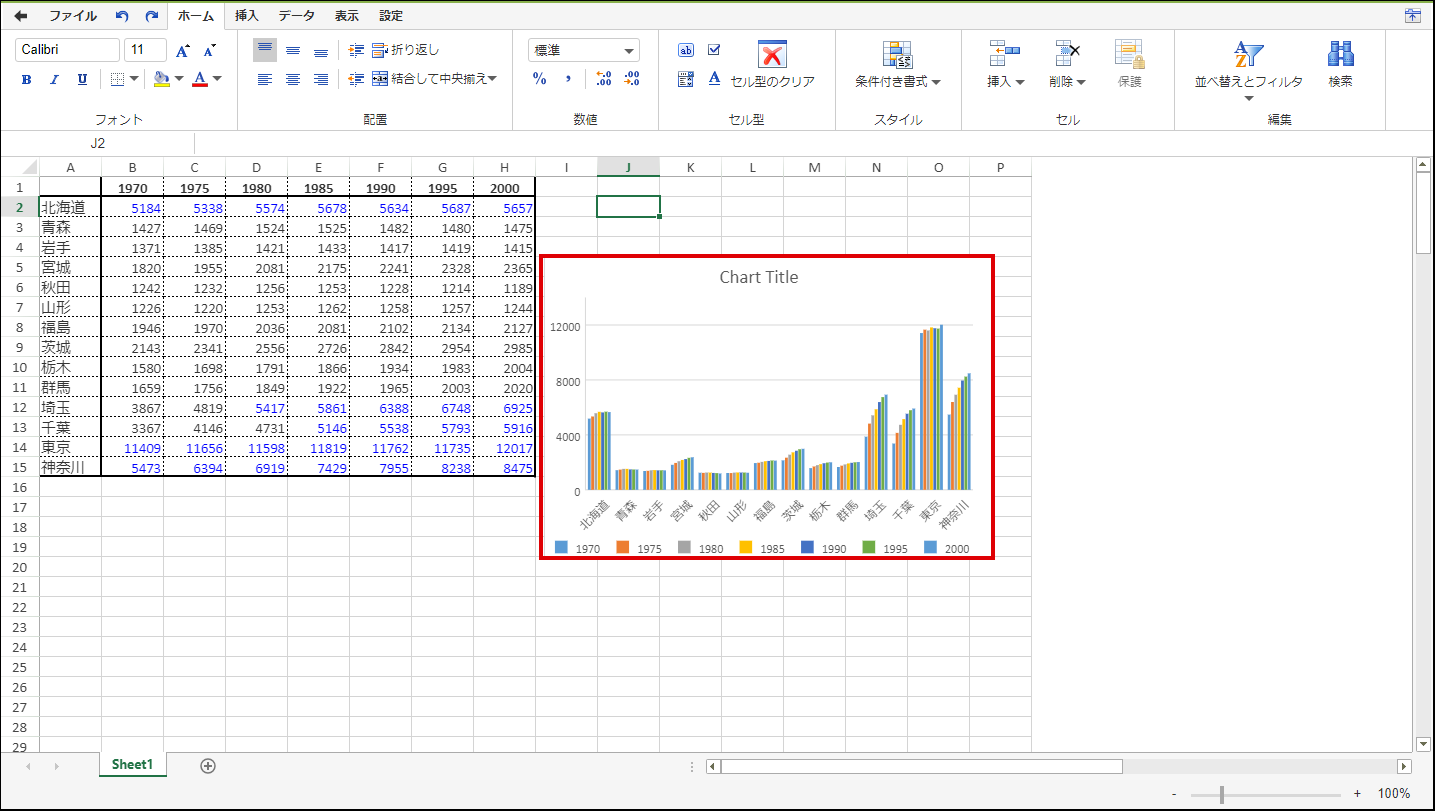The image size is (1435, 811).
Task: Switch to データ tab
Action: pyautogui.click(x=296, y=16)
